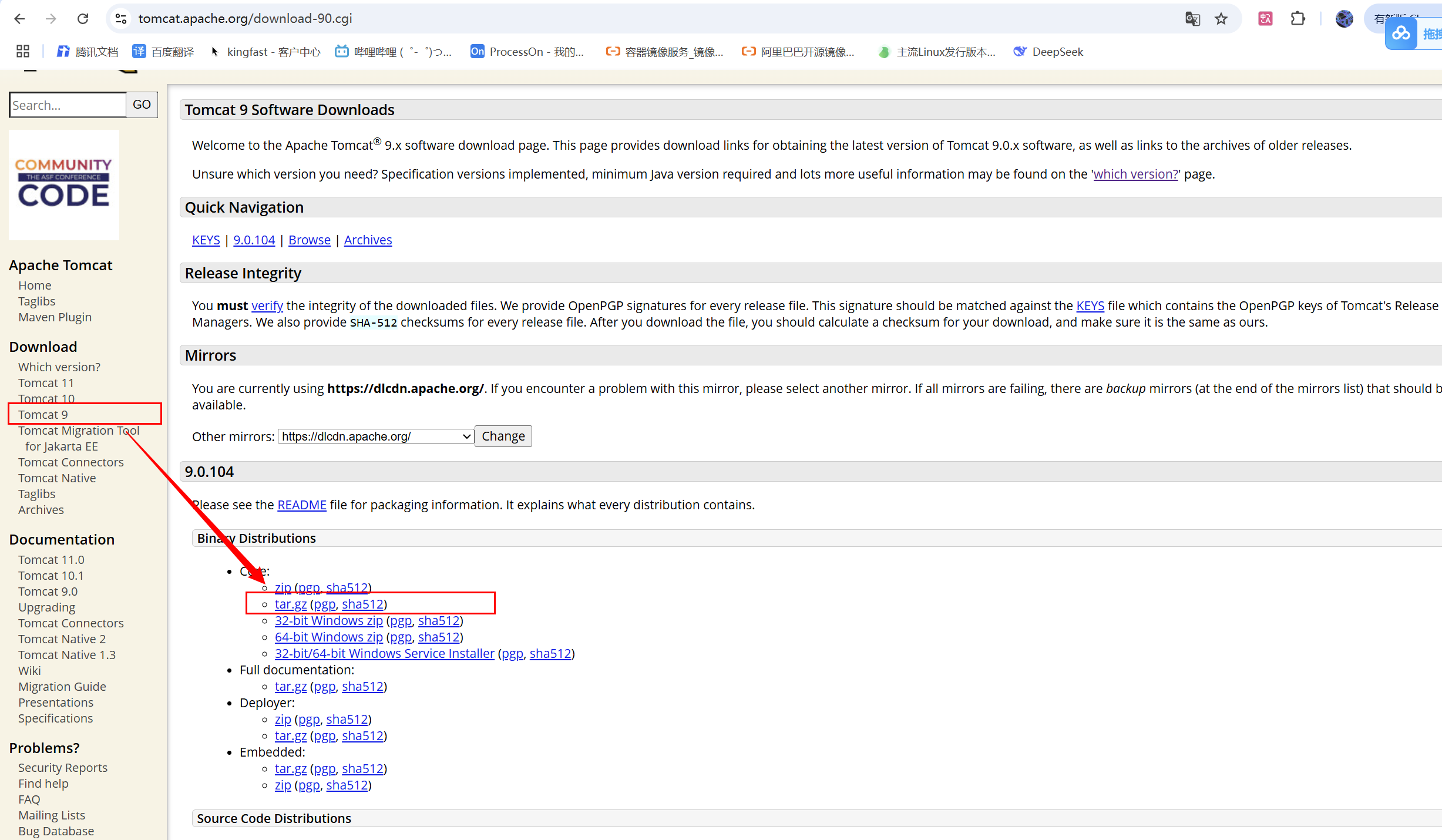Open Tomcat 9.0 documentation link
The height and width of the screenshot is (840, 1442).
pos(48,591)
